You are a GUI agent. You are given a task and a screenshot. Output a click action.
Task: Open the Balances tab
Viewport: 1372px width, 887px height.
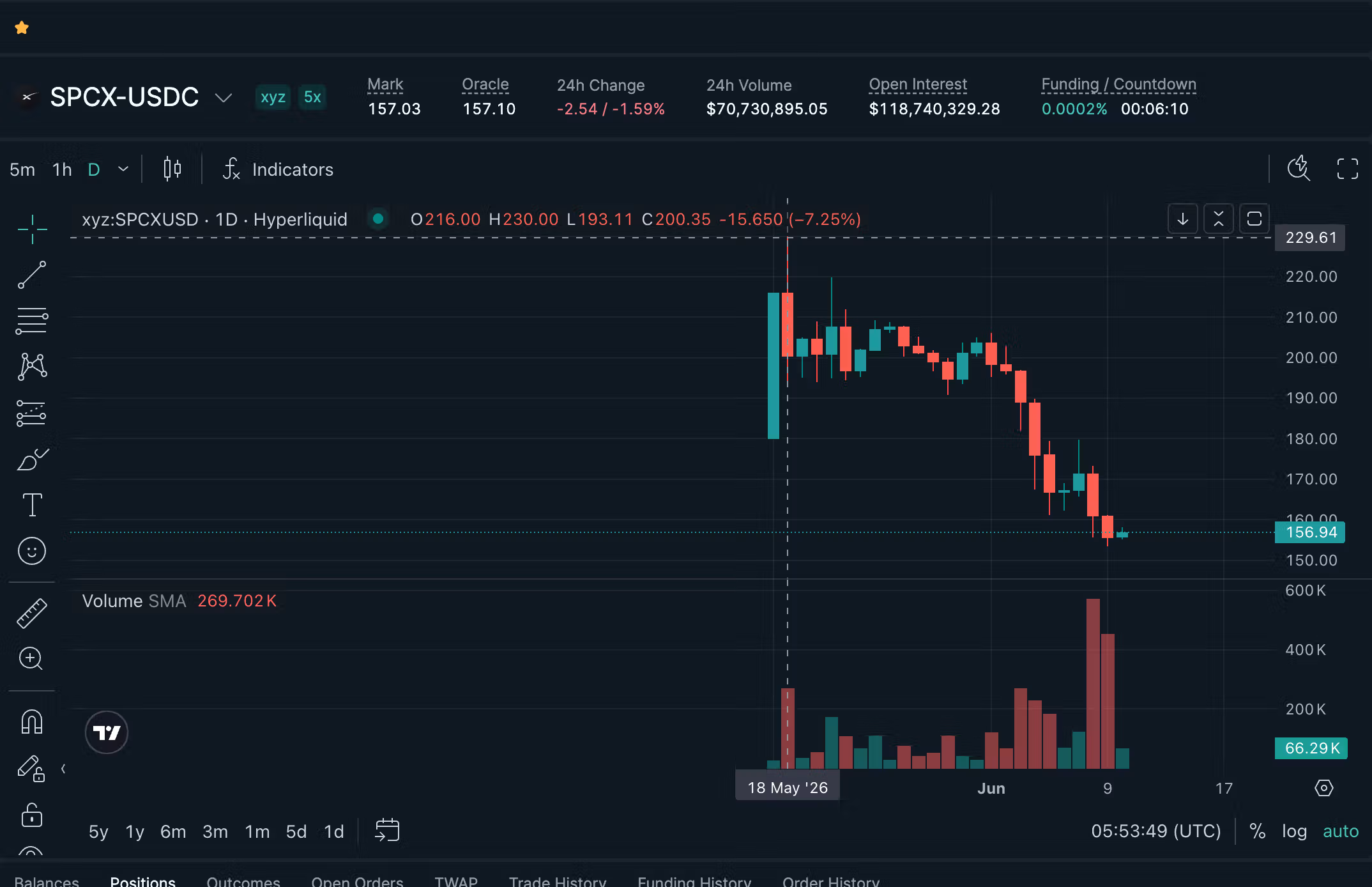[x=47, y=881]
